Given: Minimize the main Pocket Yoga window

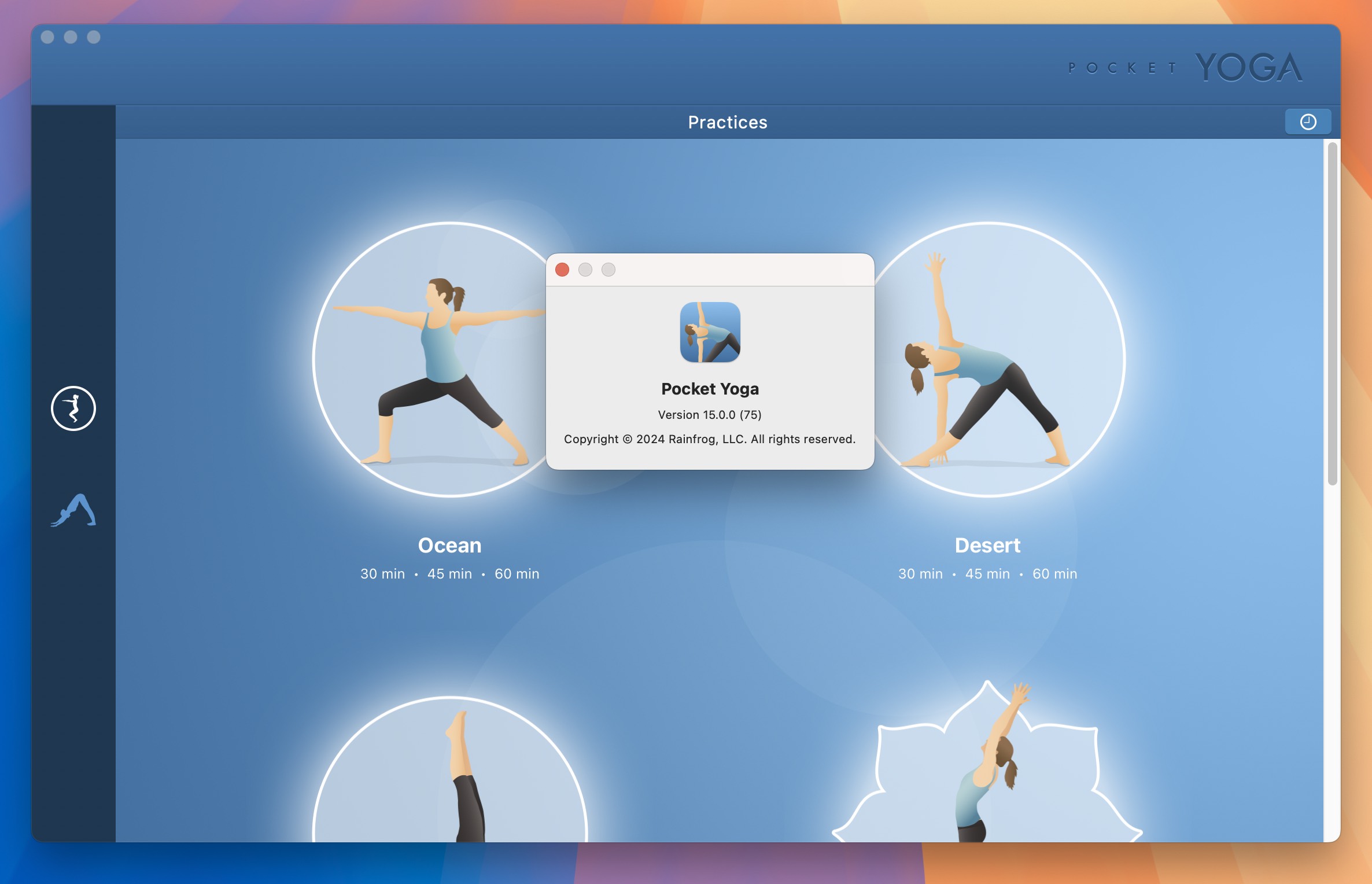Looking at the screenshot, I should tap(71, 37).
